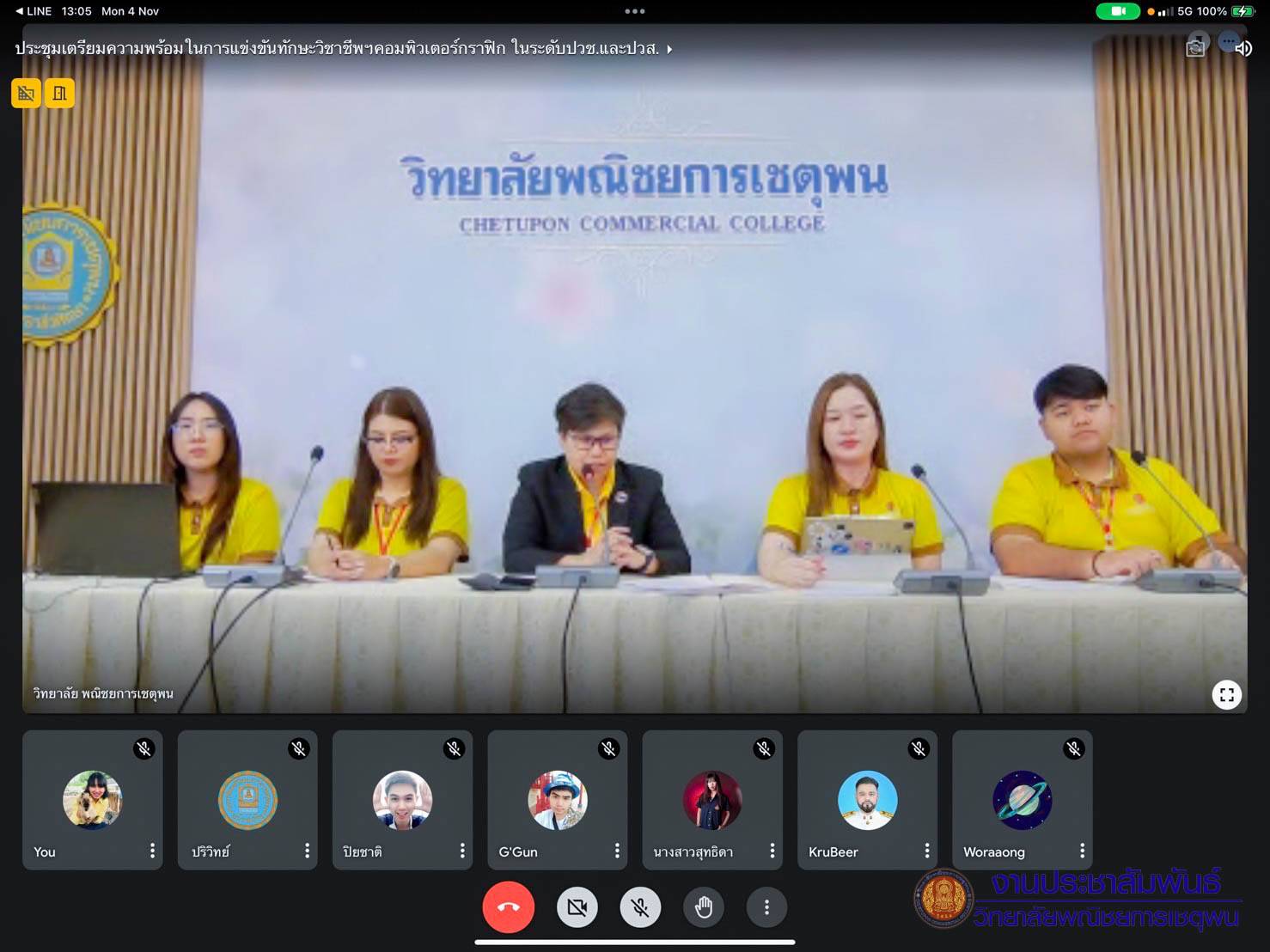Expand meeting details via title chevron
This screenshot has width=1270, height=952.
(669, 50)
